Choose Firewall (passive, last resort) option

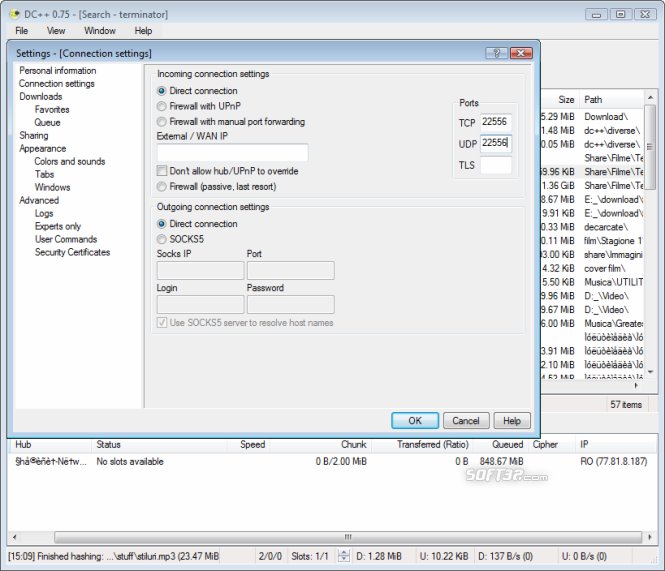162,186
